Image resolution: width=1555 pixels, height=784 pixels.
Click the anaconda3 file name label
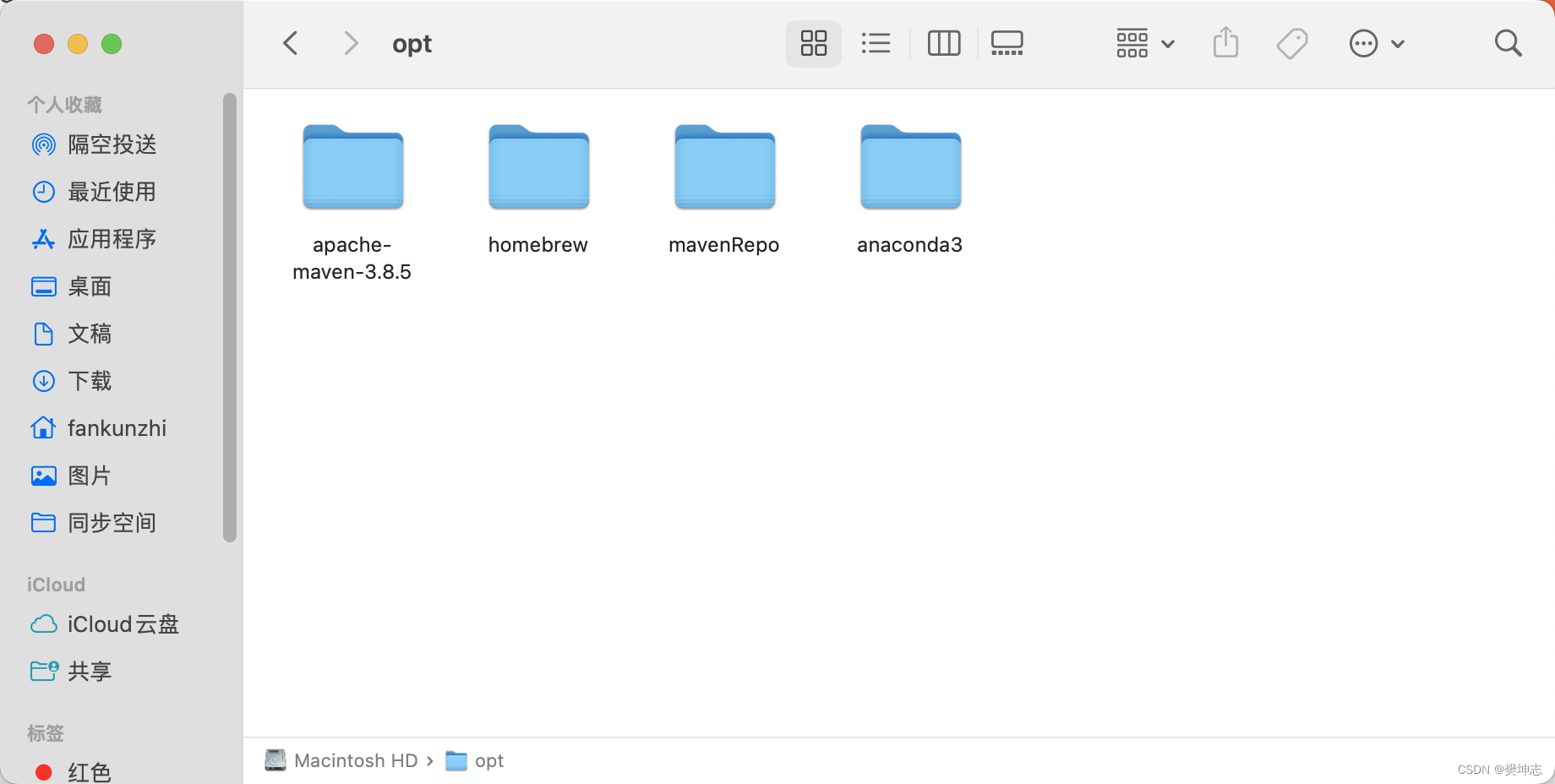click(910, 245)
